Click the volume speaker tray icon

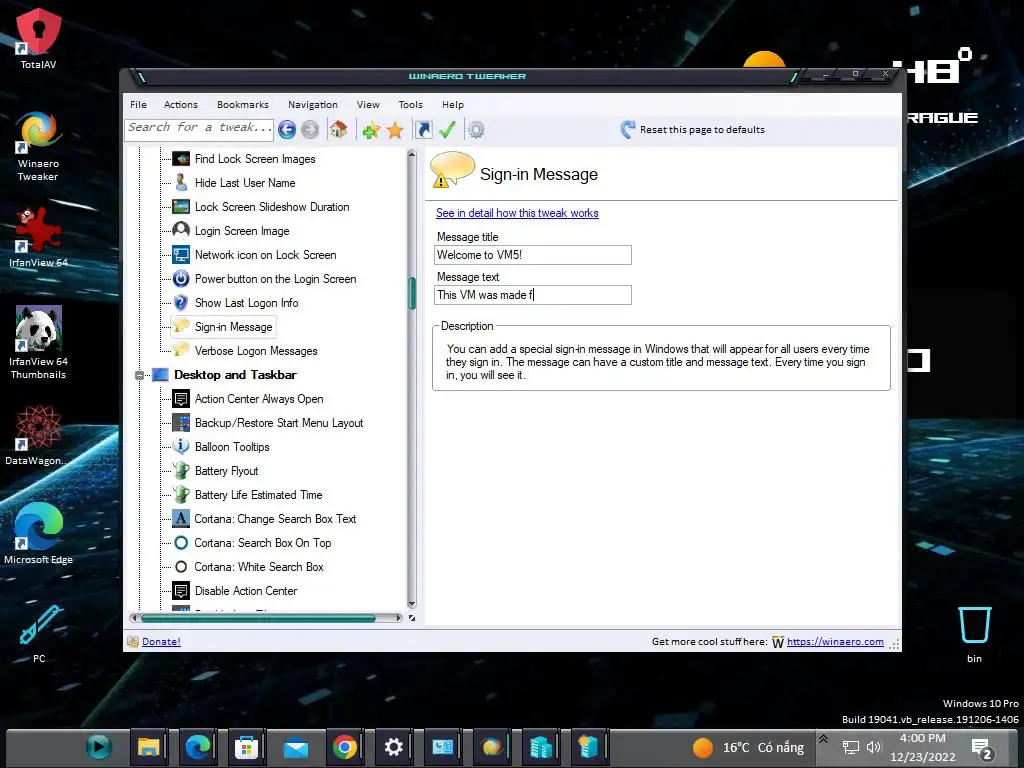[874, 747]
